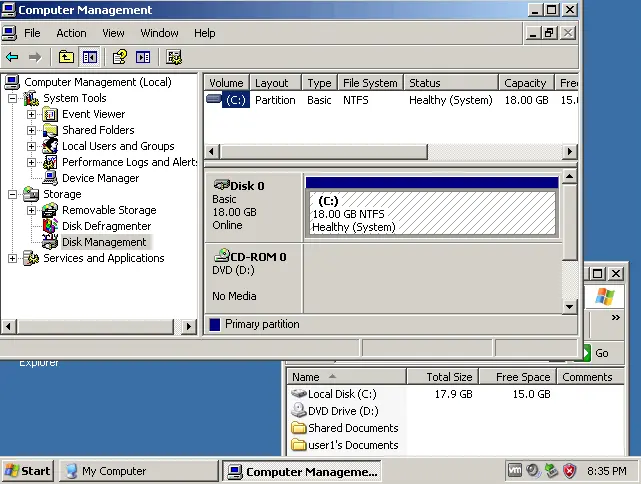The width and height of the screenshot is (641, 484).
Task: Open the Help menu
Action: pos(204,33)
